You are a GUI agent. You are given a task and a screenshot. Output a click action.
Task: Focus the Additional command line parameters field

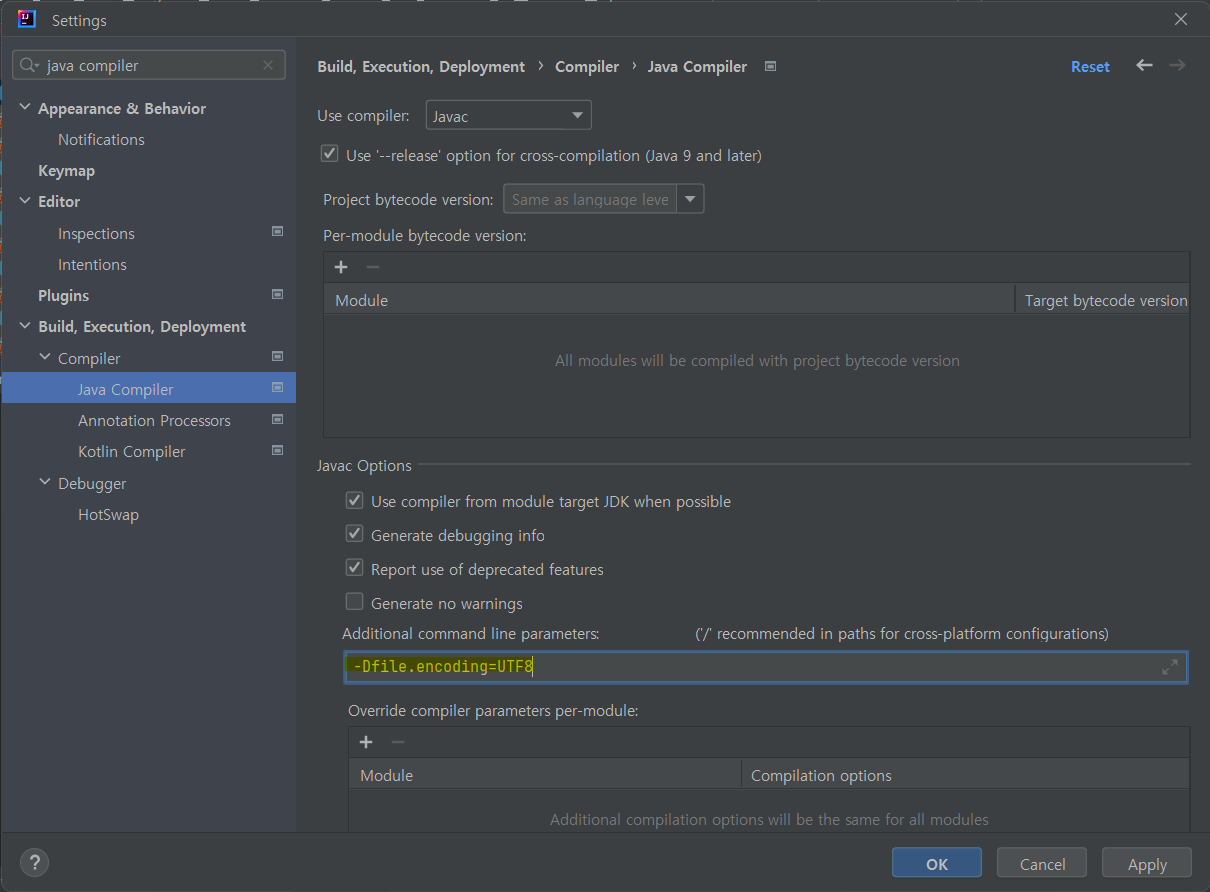tap(766, 667)
